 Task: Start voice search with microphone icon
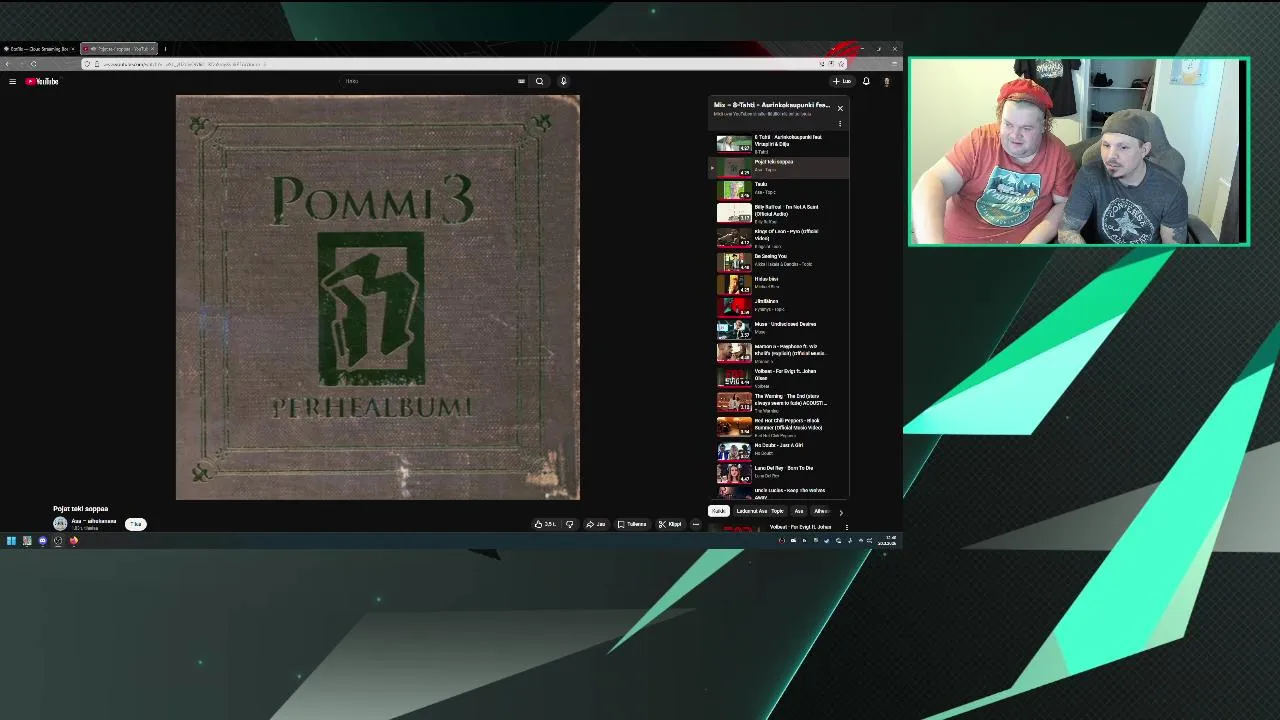click(x=563, y=81)
